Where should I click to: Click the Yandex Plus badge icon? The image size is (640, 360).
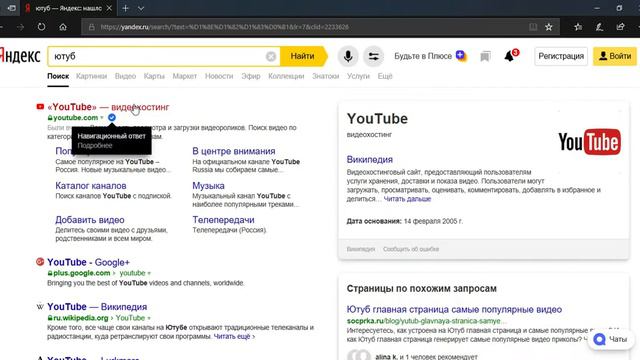click(461, 55)
